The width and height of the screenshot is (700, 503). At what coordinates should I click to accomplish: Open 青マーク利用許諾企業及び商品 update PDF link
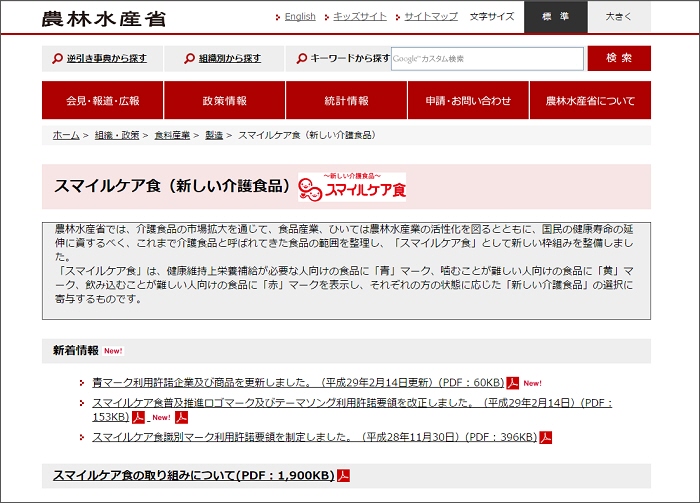[x=298, y=382]
